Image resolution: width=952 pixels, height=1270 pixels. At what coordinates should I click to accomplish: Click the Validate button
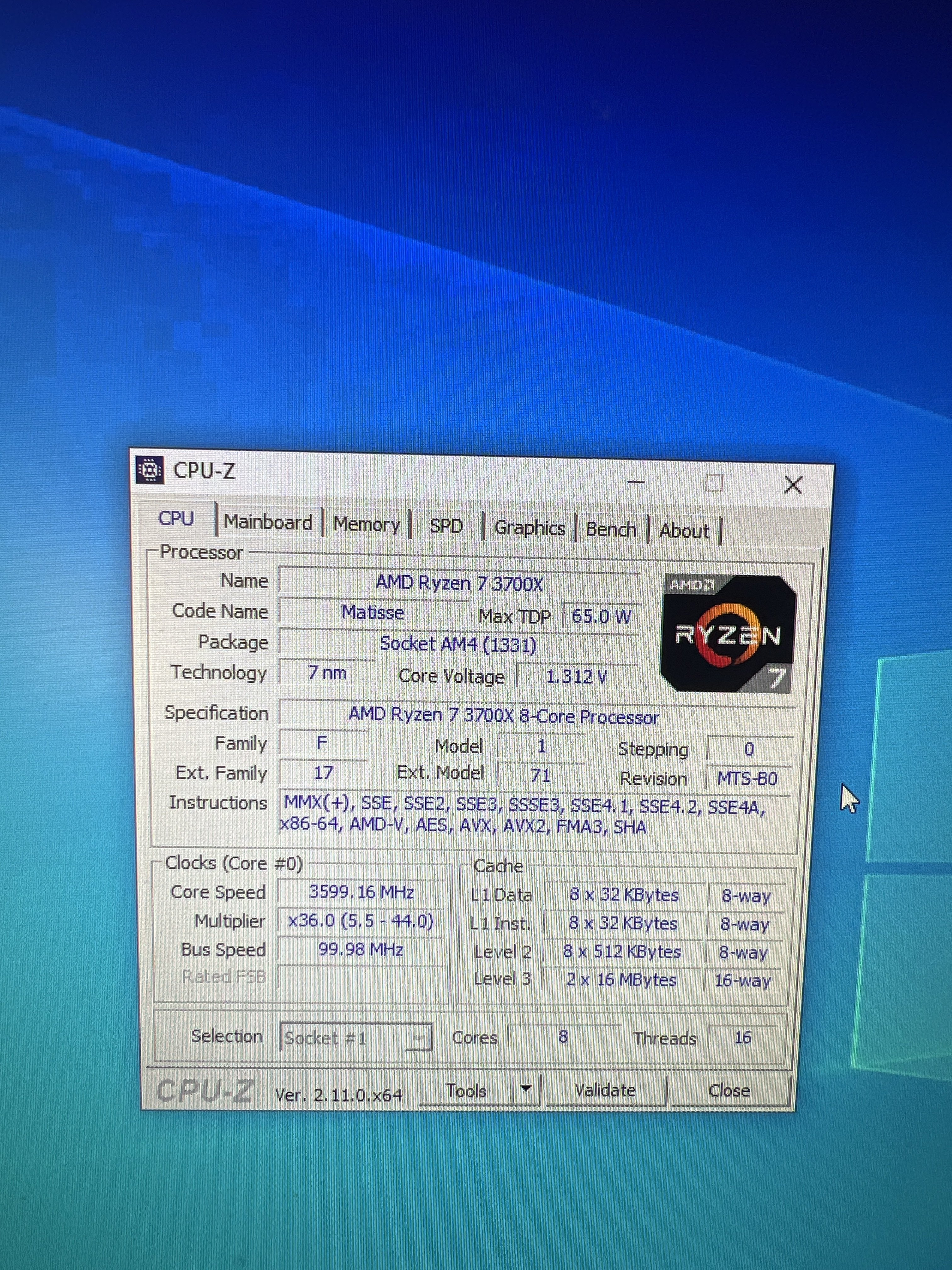(605, 1090)
